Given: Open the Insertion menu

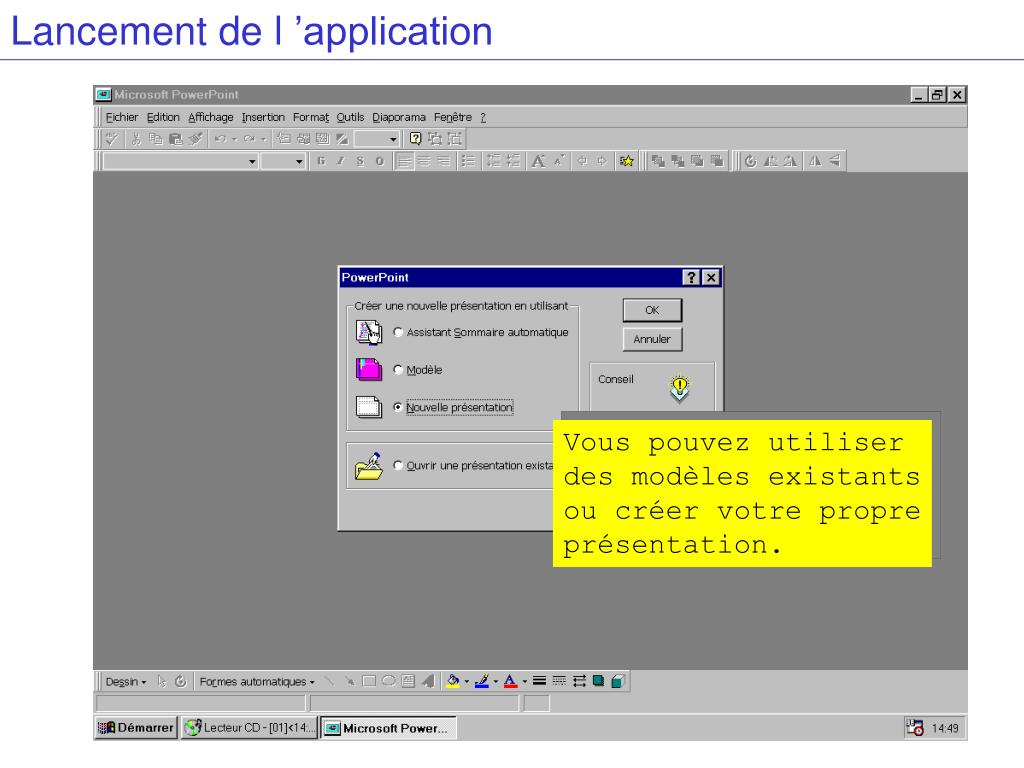Looking at the screenshot, I should tap(263, 117).
